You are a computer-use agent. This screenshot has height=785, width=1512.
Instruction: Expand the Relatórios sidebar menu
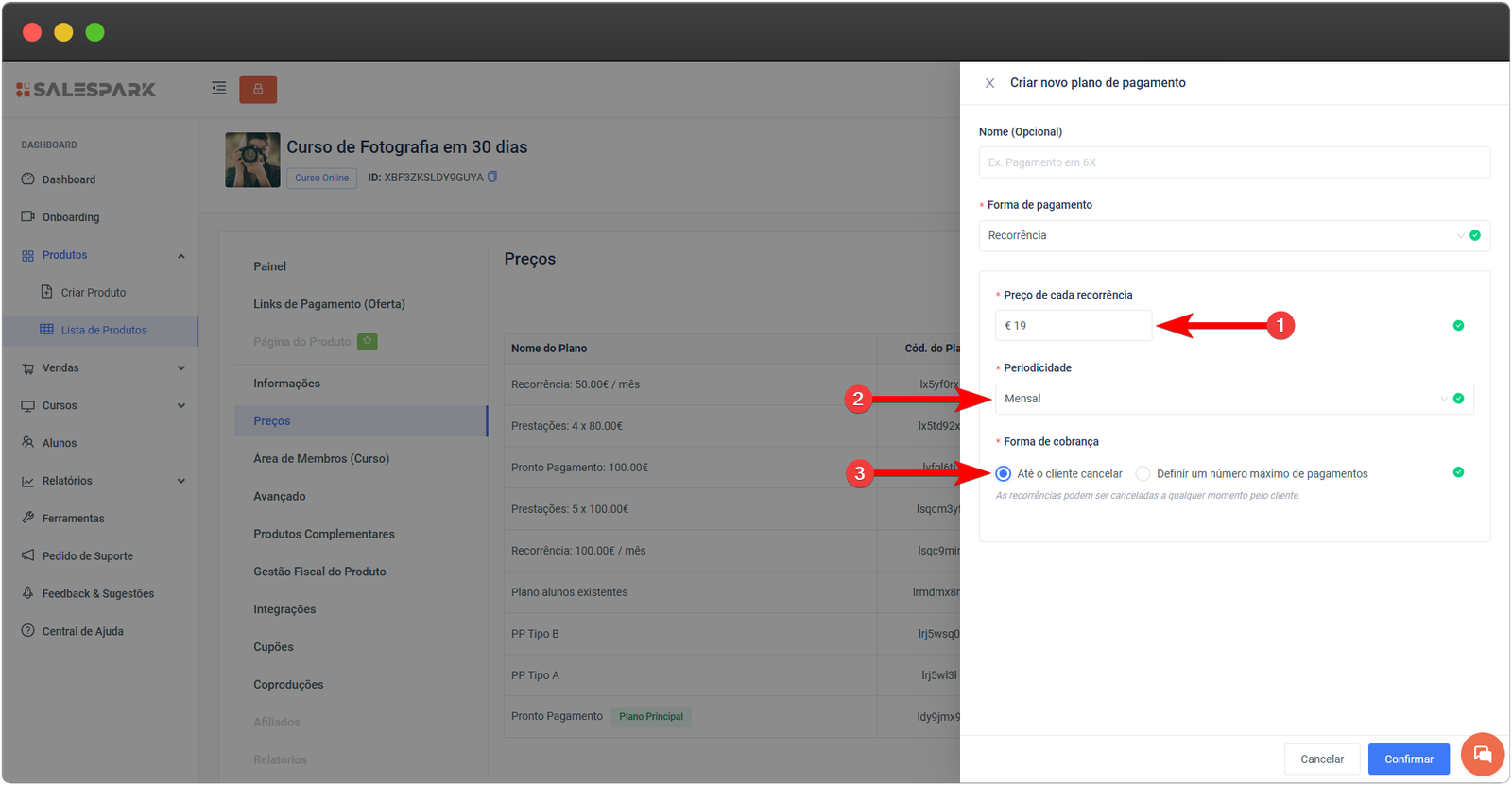click(x=101, y=481)
